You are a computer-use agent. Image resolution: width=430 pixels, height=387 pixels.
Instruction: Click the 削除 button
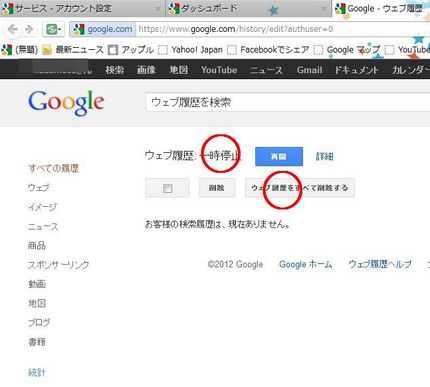217,188
